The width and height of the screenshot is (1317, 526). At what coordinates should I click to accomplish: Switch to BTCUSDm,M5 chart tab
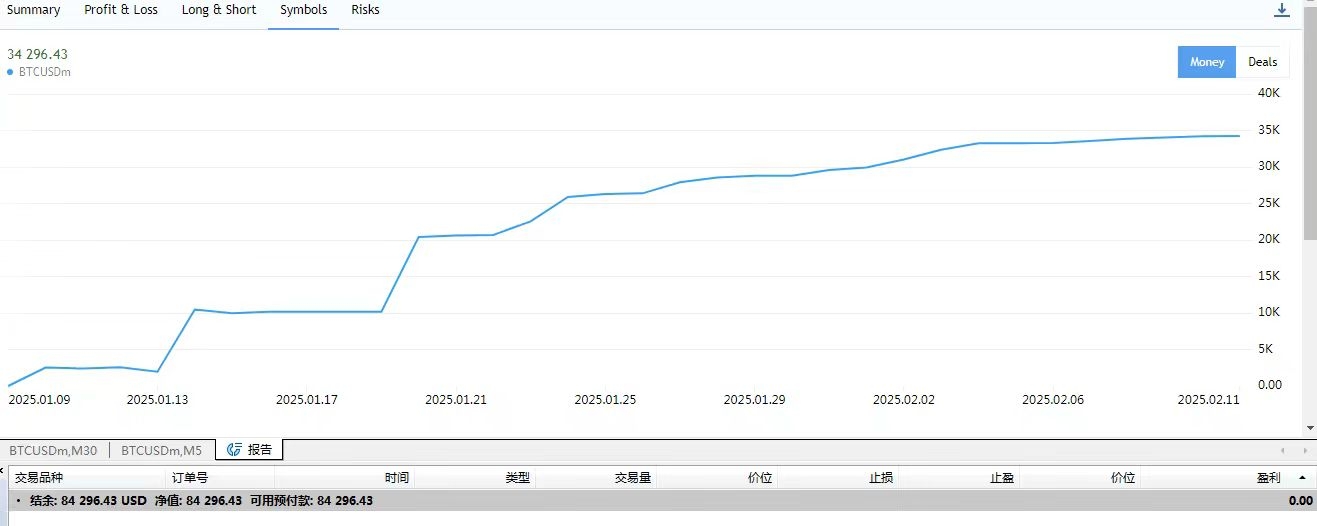pos(161,450)
